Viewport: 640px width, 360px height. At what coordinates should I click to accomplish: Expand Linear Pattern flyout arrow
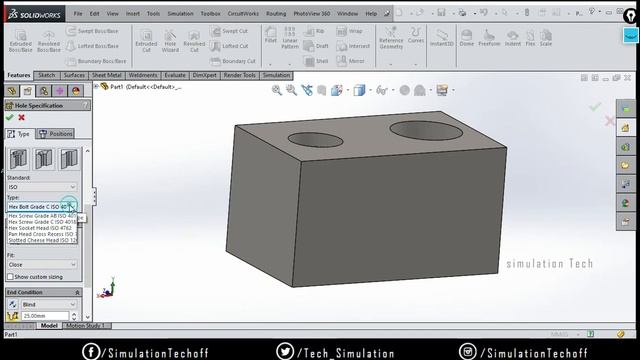pyautogui.click(x=290, y=64)
